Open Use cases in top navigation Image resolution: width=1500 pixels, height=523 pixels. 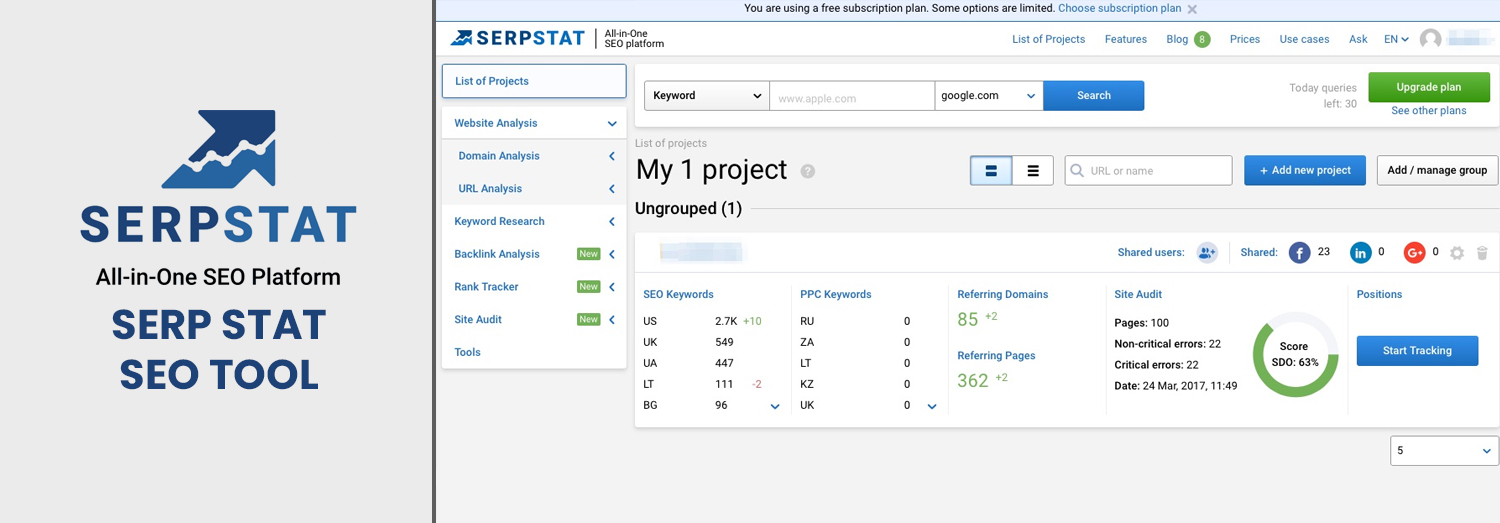[x=1304, y=39]
